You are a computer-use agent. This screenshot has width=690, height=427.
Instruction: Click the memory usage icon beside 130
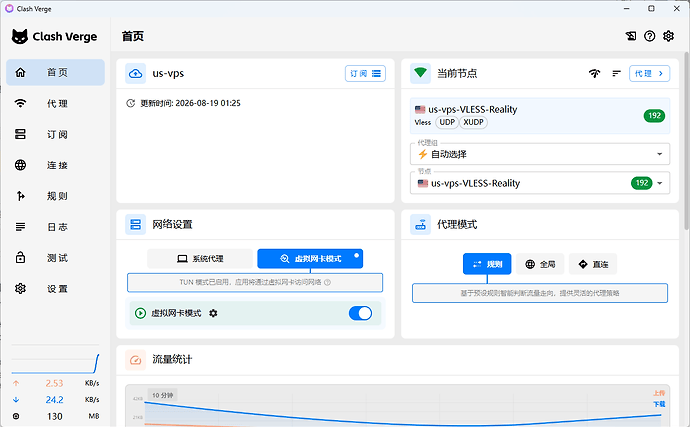(16, 416)
